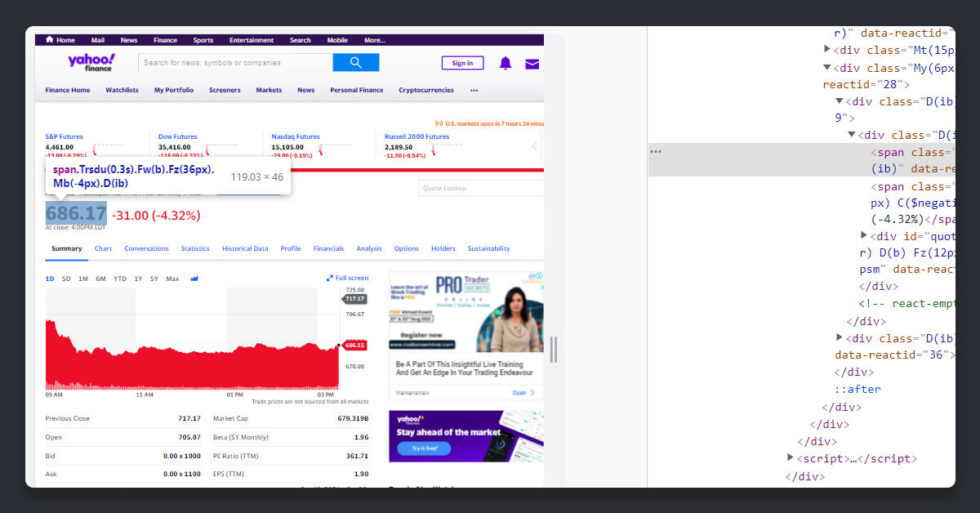
Task: Select the 6M chart range
Action: point(101,279)
